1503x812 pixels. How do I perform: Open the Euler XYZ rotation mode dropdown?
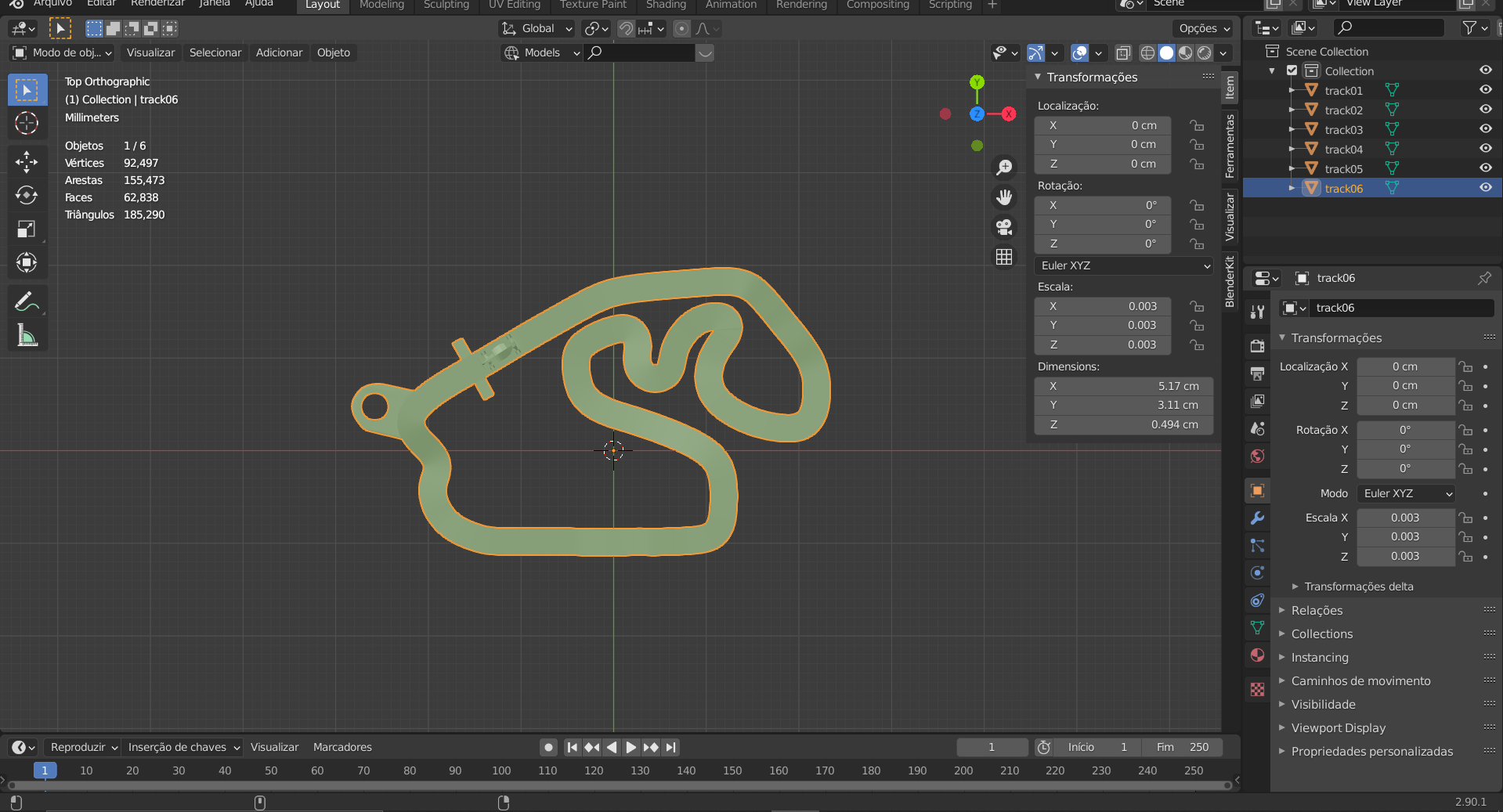[1123, 265]
